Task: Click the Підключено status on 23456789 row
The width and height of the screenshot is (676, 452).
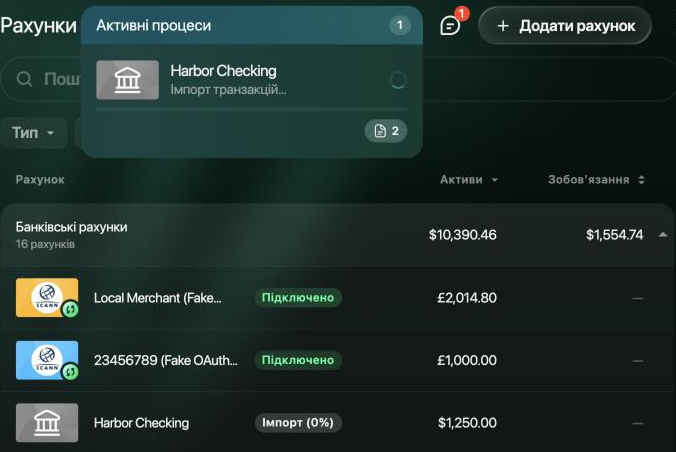Action: point(298,360)
